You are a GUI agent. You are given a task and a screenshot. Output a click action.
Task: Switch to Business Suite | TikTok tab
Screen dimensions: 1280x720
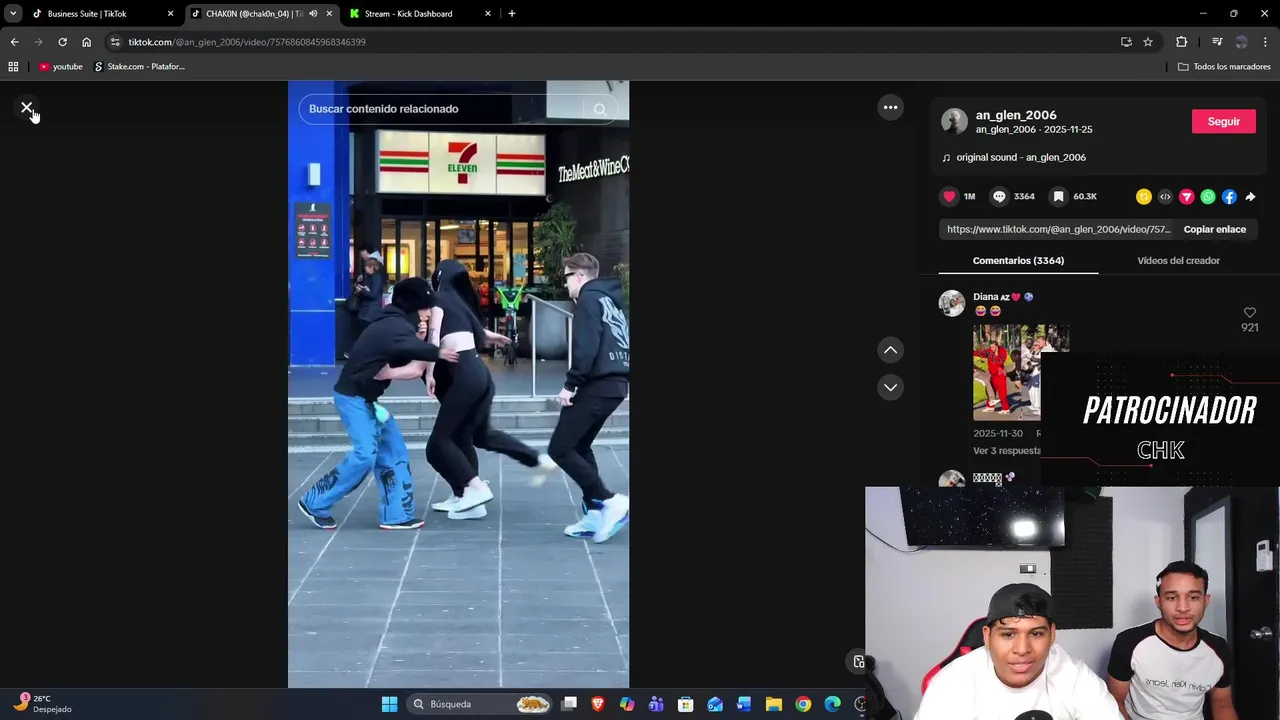coord(103,14)
